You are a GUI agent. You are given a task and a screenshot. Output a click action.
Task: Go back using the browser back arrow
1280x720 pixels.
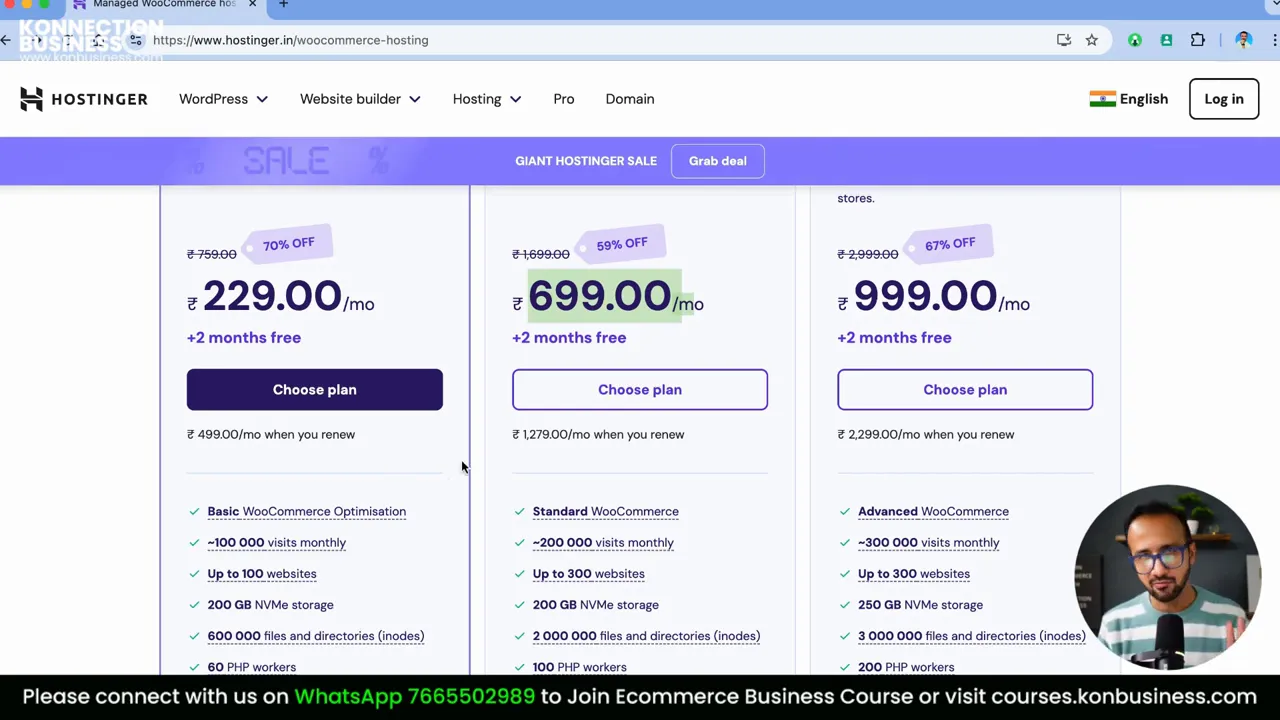point(6,40)
